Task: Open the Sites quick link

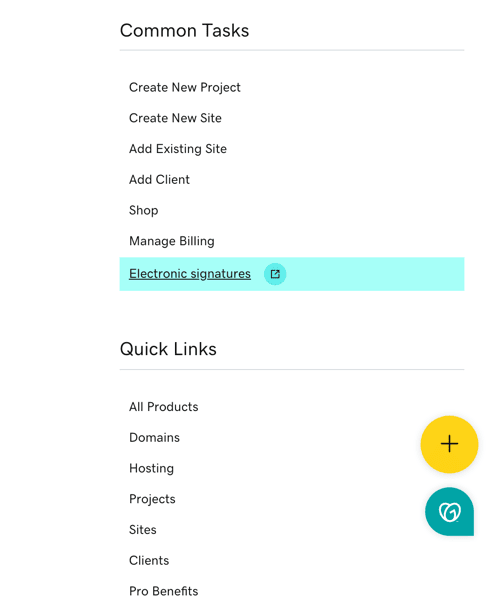Action: 143,530
